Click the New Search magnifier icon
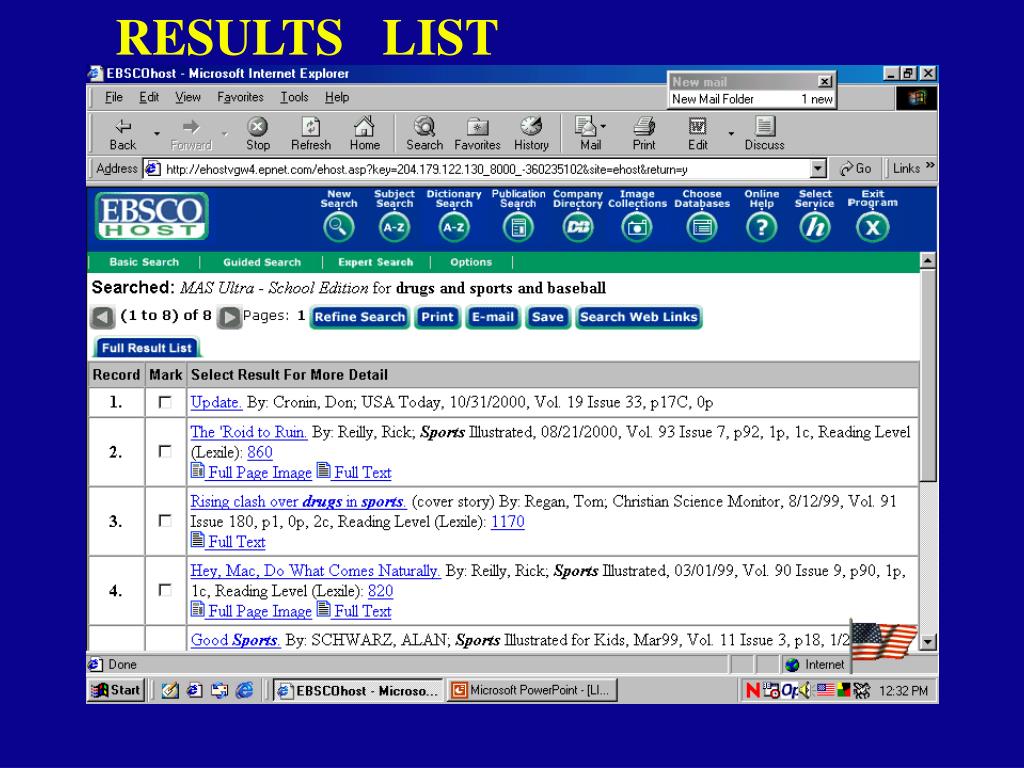1024x768 pixels. coord(338,227)
